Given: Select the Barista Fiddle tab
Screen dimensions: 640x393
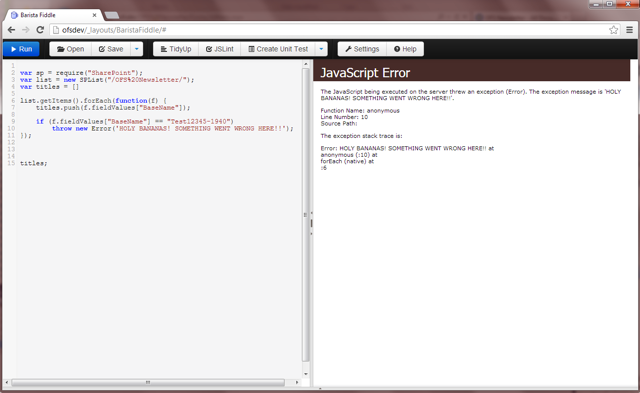Looking at the screenshot, I should (x=53, y=15).
